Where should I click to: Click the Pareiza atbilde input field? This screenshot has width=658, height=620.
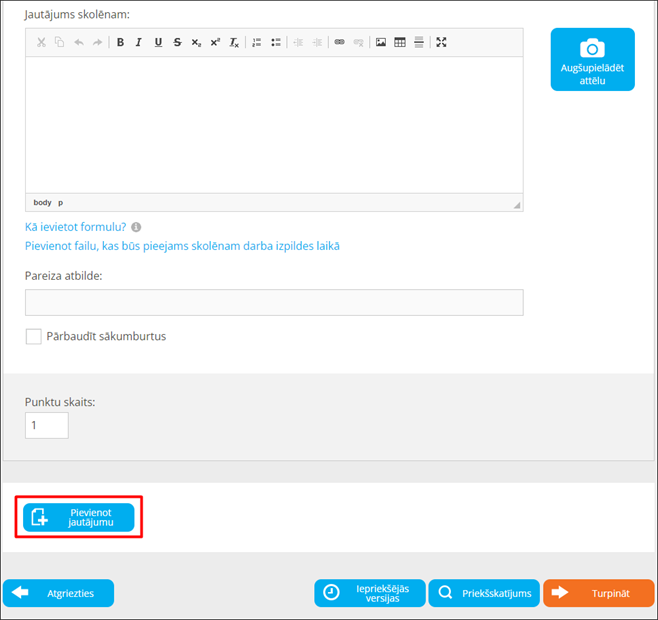click(273, 303)
